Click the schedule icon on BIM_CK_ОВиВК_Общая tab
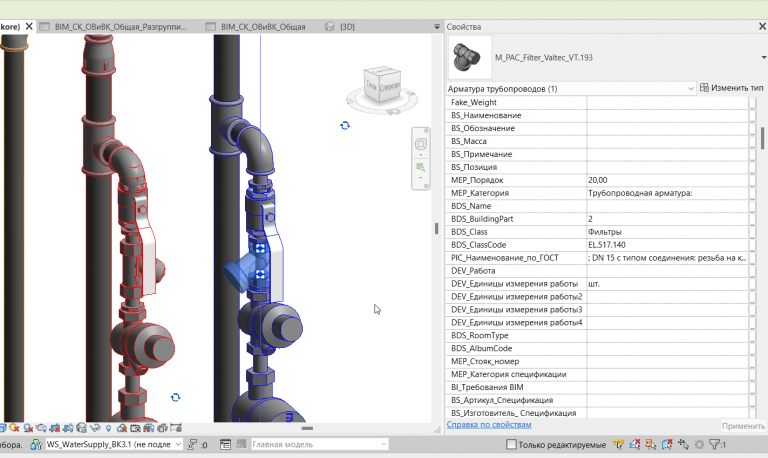This screenshot has height=458, width=768. (x=211, y=26)
